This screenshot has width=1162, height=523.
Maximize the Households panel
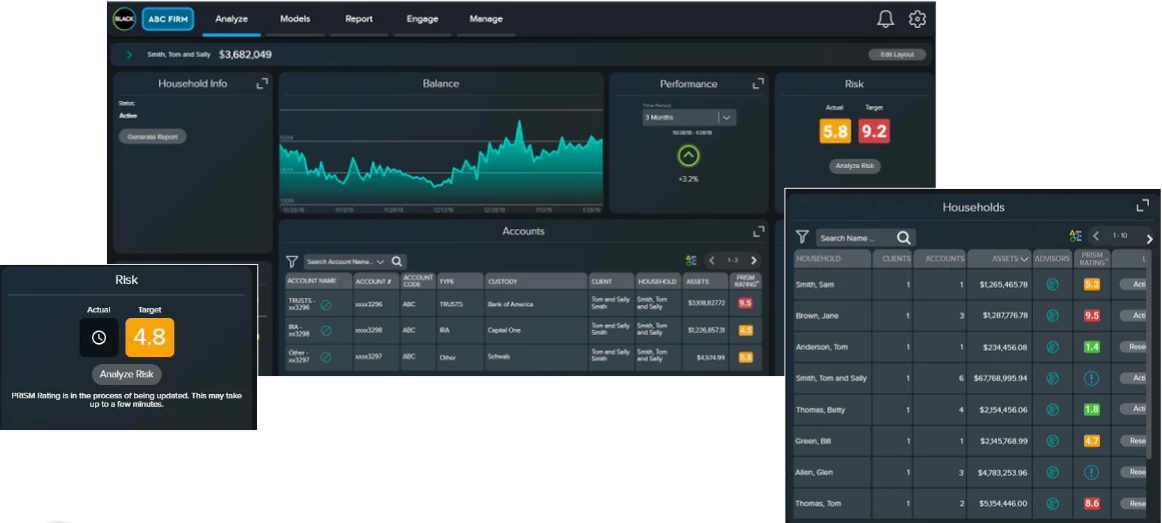[x=1143, y=206]
